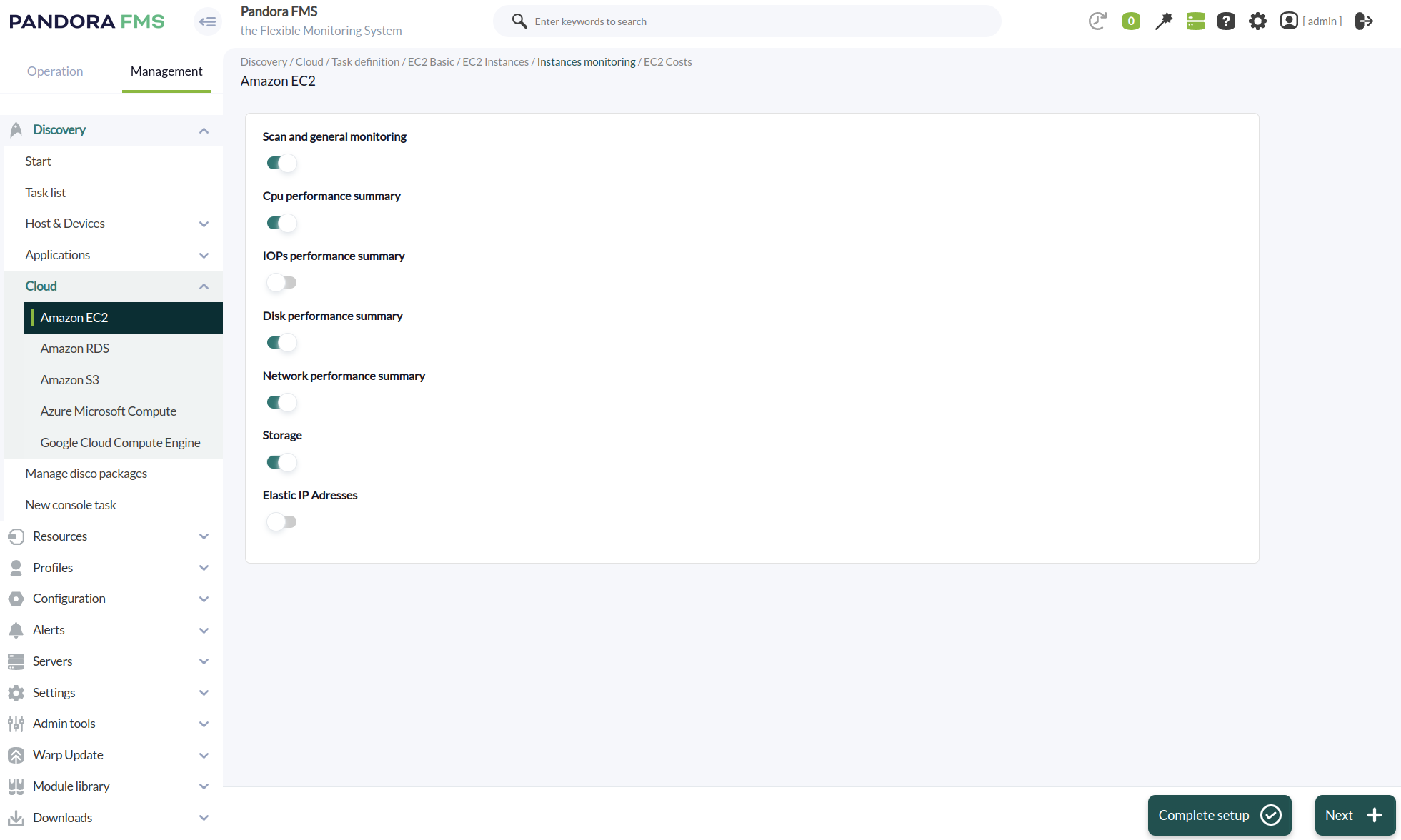Click the keyword search input field
The width and height of the screenshot is (1401, 840).
(x=757, y=21)
